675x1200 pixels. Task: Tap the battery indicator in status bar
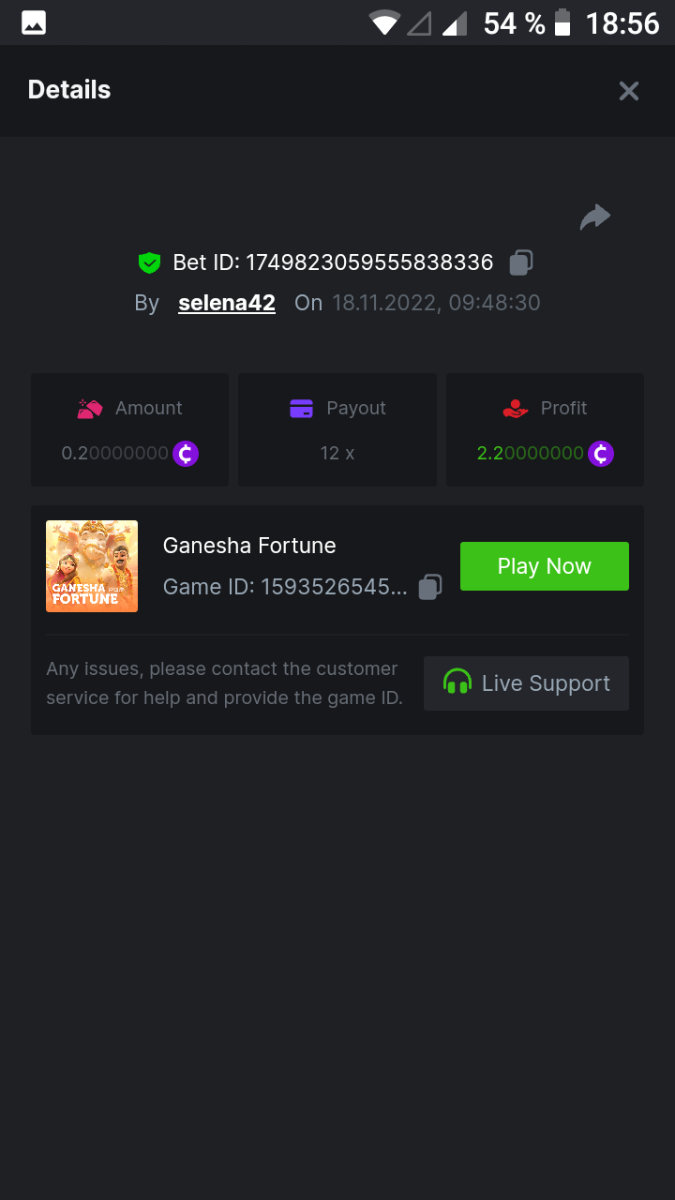[563, 23]
